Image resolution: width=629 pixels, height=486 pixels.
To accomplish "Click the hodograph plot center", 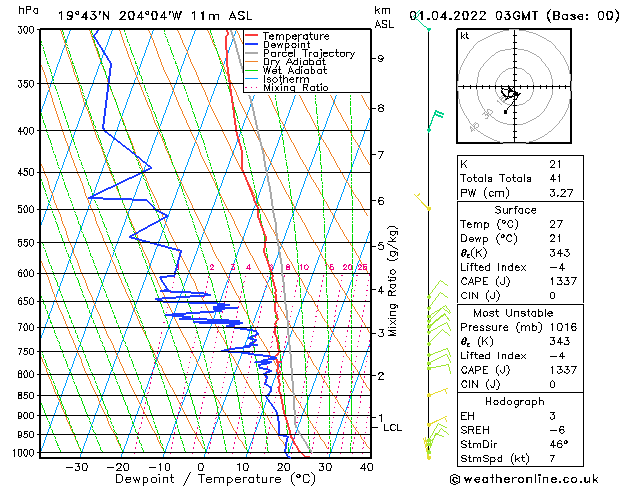I will click(x=515, y=87).
